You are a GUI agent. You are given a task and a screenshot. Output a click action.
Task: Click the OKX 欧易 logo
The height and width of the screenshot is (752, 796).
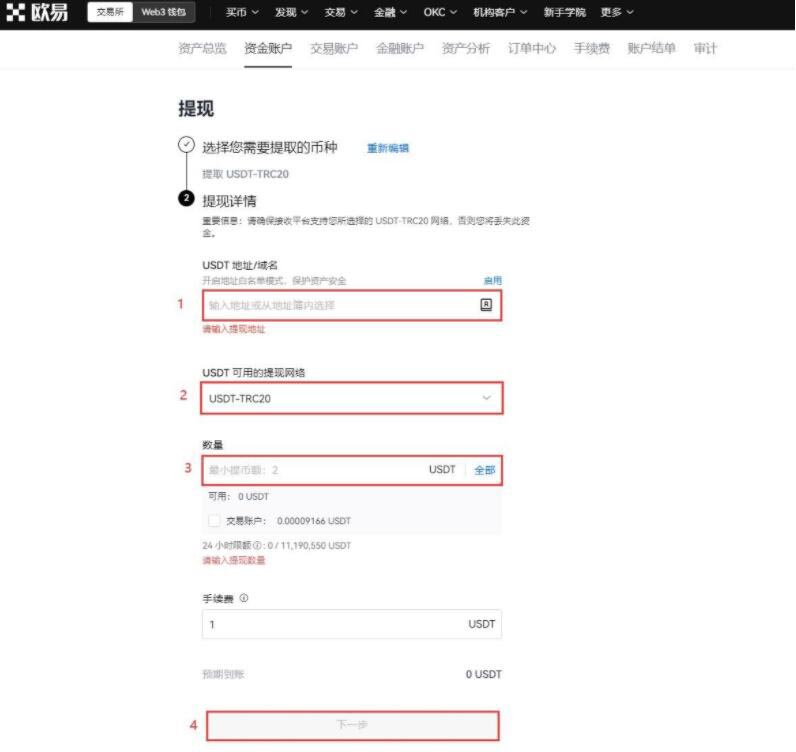point(37,12)
